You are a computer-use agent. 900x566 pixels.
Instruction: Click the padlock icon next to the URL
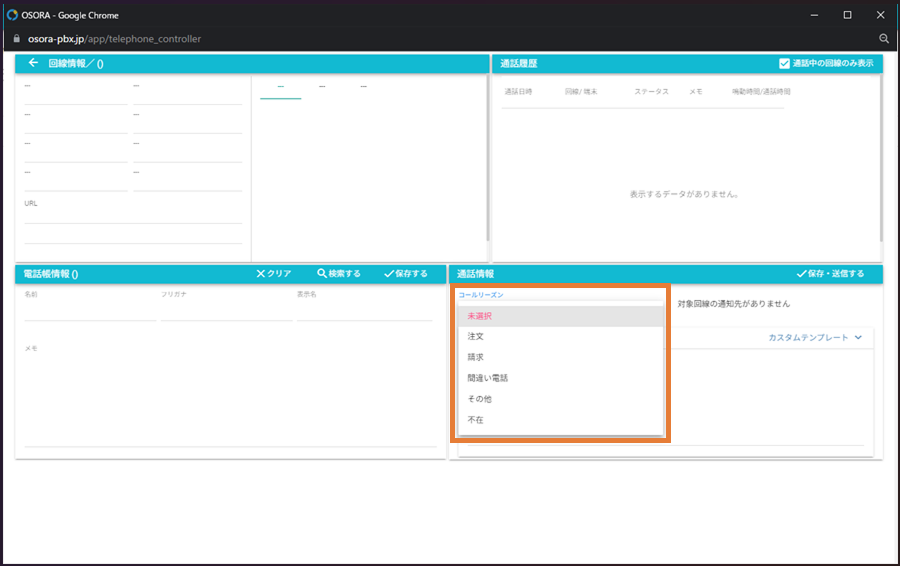coord(16,38)
